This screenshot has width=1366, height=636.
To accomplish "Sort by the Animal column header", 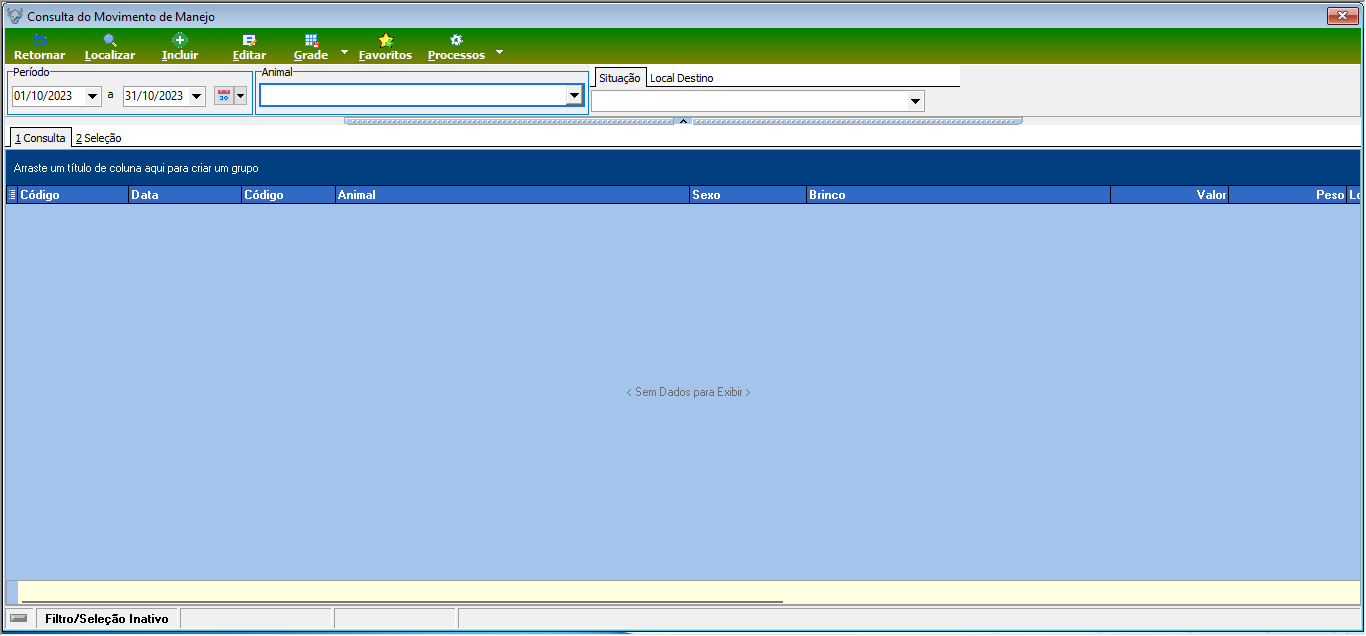I will (512, 195).
